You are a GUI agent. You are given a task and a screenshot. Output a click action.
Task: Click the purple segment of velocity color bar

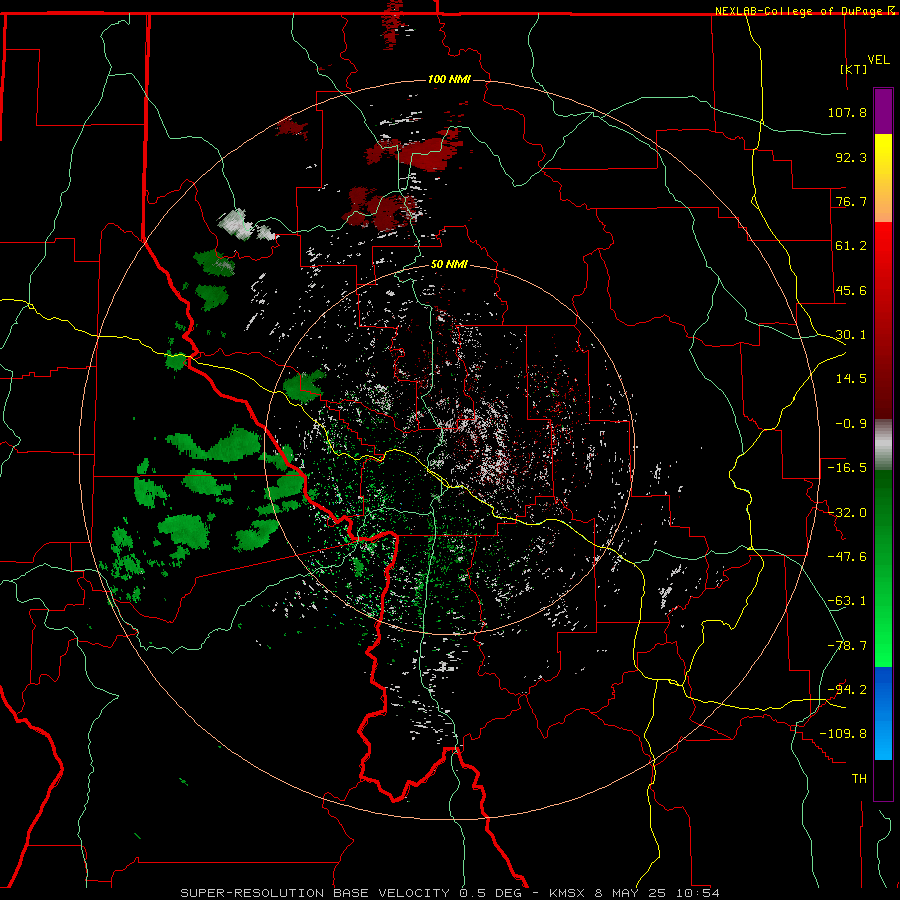(x=883, y=111)
